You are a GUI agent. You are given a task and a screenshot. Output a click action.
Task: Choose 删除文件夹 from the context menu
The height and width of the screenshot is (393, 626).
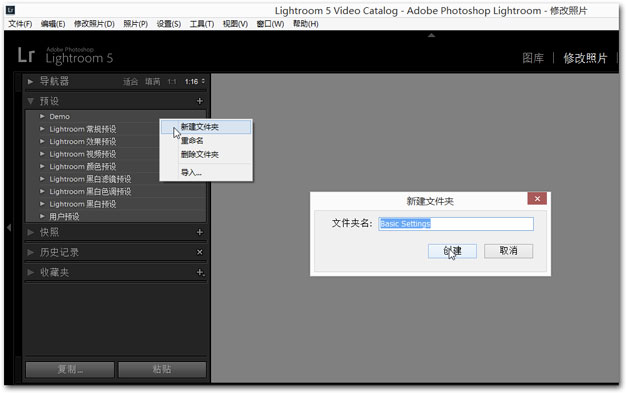[x=206, y=155]
